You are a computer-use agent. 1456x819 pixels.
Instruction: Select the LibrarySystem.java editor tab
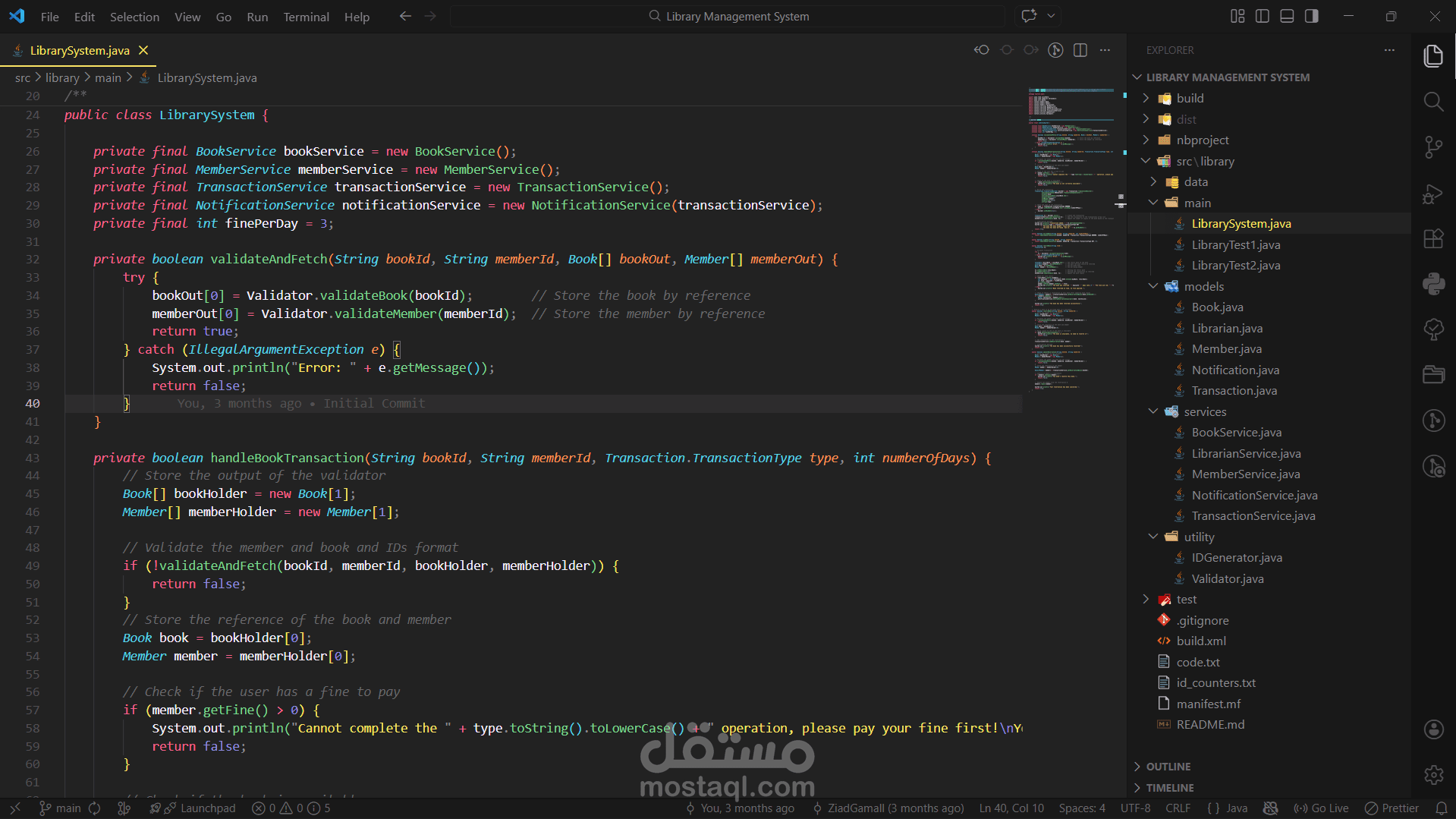point(80,50)
